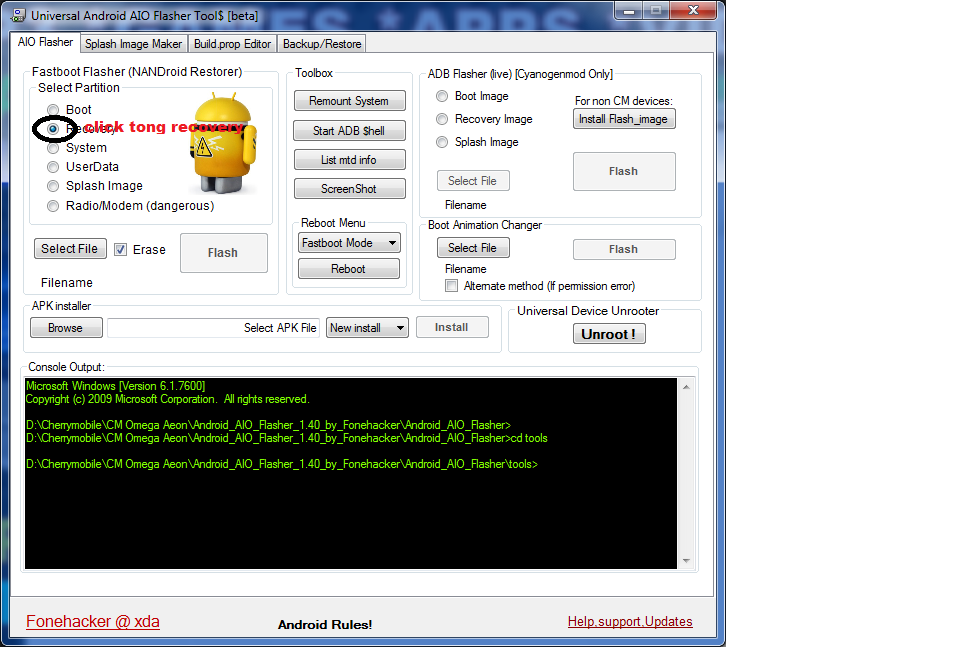Screen dimensions: 960x647
Task: Open the Fonehacker @ xda link
Action: pos(92,621)
